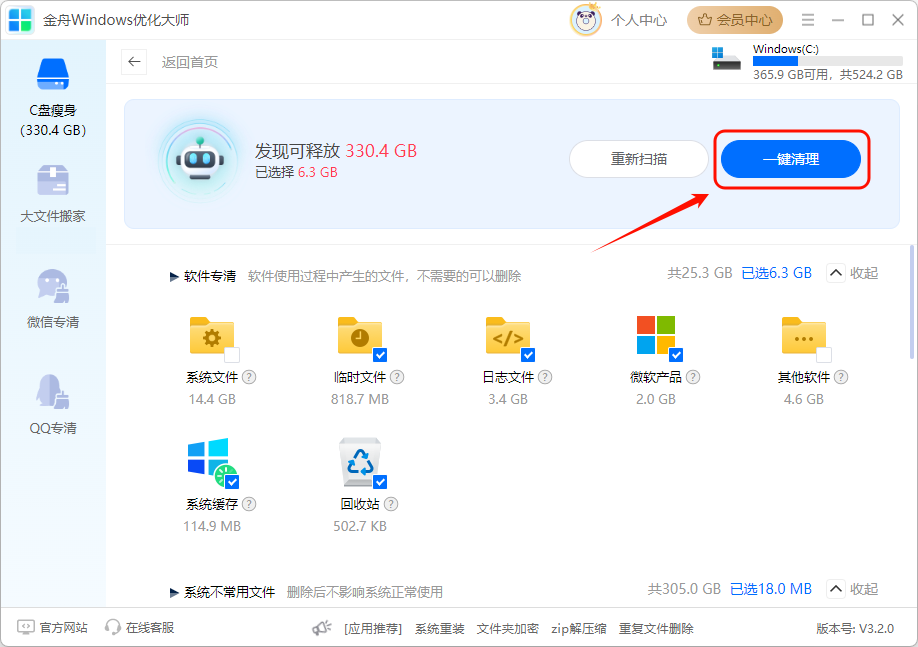Collapse the 系统不常用文件 section with 收起
The width and height of the screenshot is (918, 647).
(853, 589)
